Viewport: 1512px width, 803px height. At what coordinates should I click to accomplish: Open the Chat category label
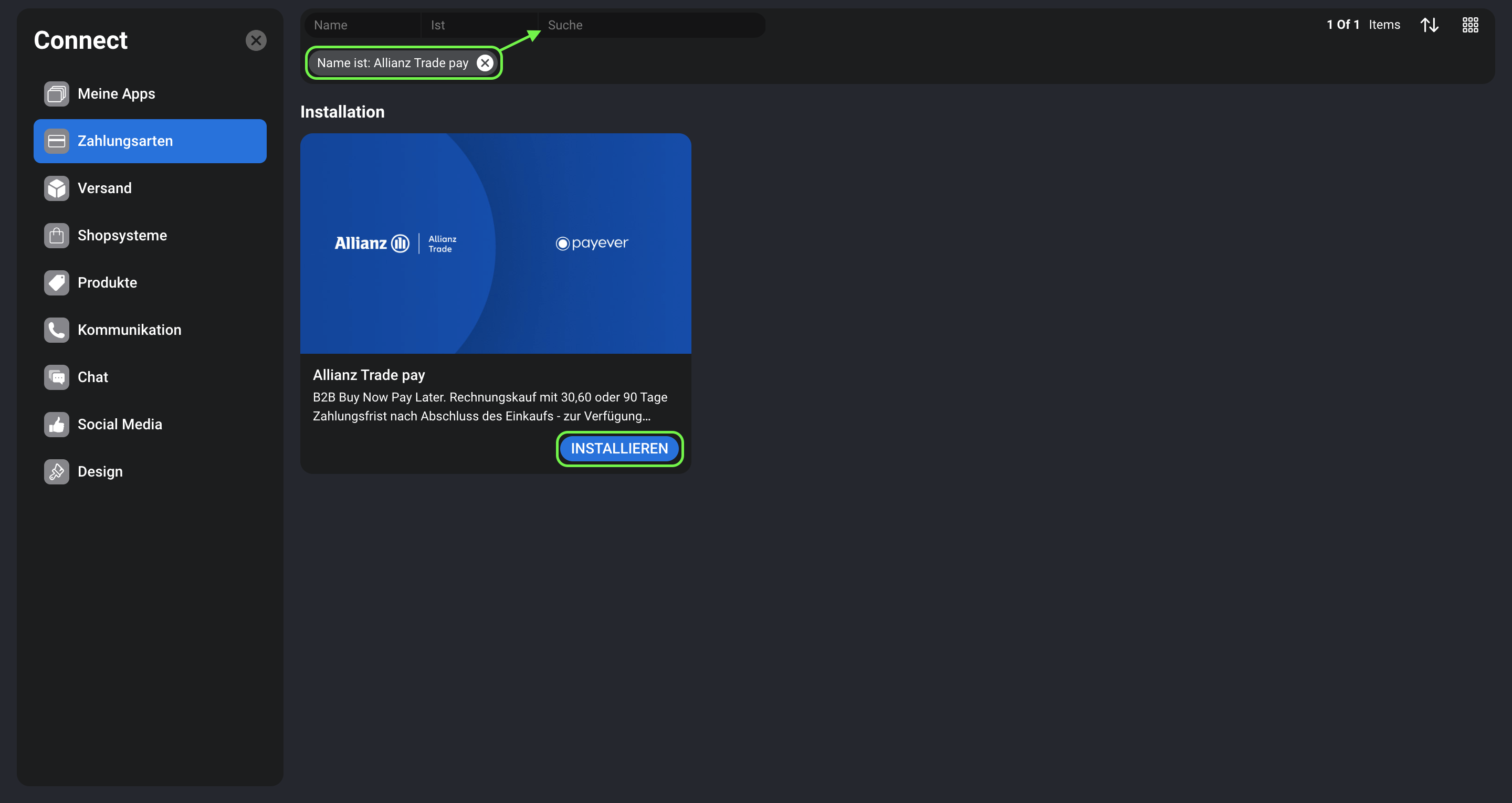click(x=93, y=377)
